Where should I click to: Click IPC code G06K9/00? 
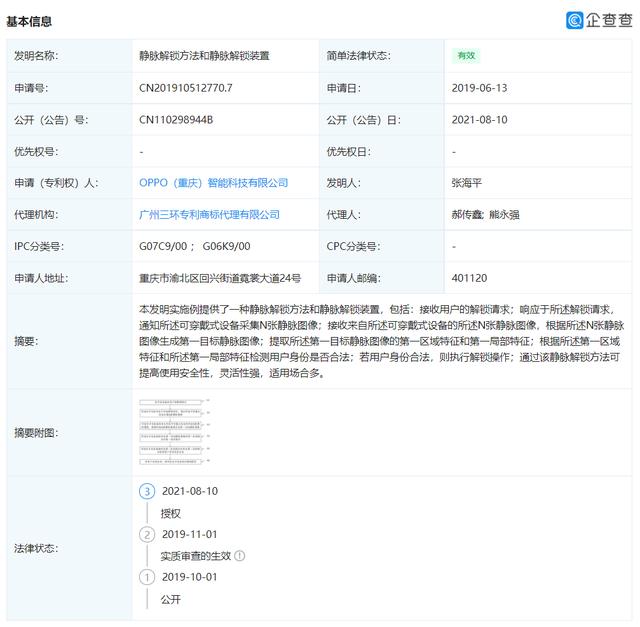[227, 246]
